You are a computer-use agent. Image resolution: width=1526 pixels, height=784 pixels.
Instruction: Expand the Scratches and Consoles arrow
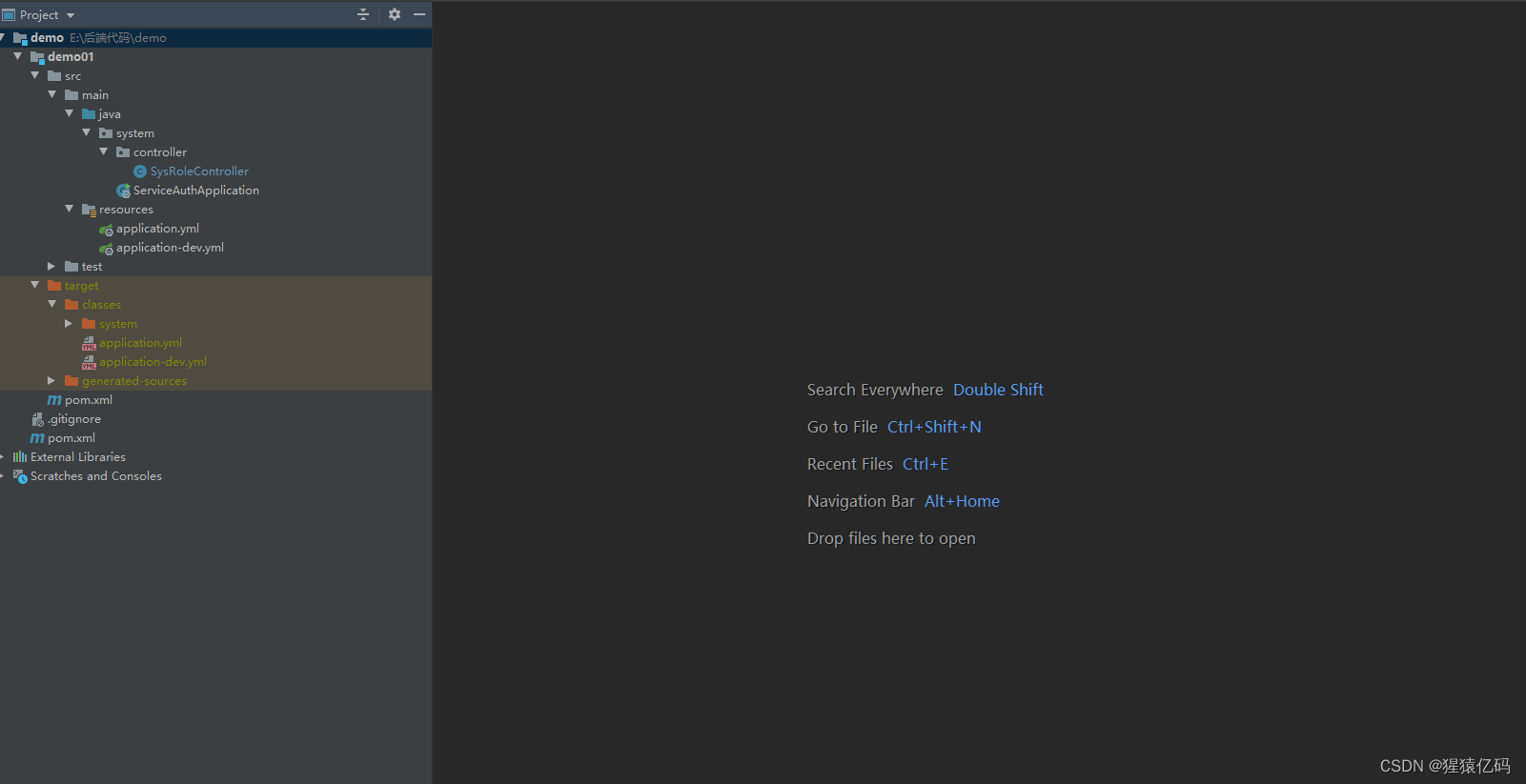[x=3, y=475]
